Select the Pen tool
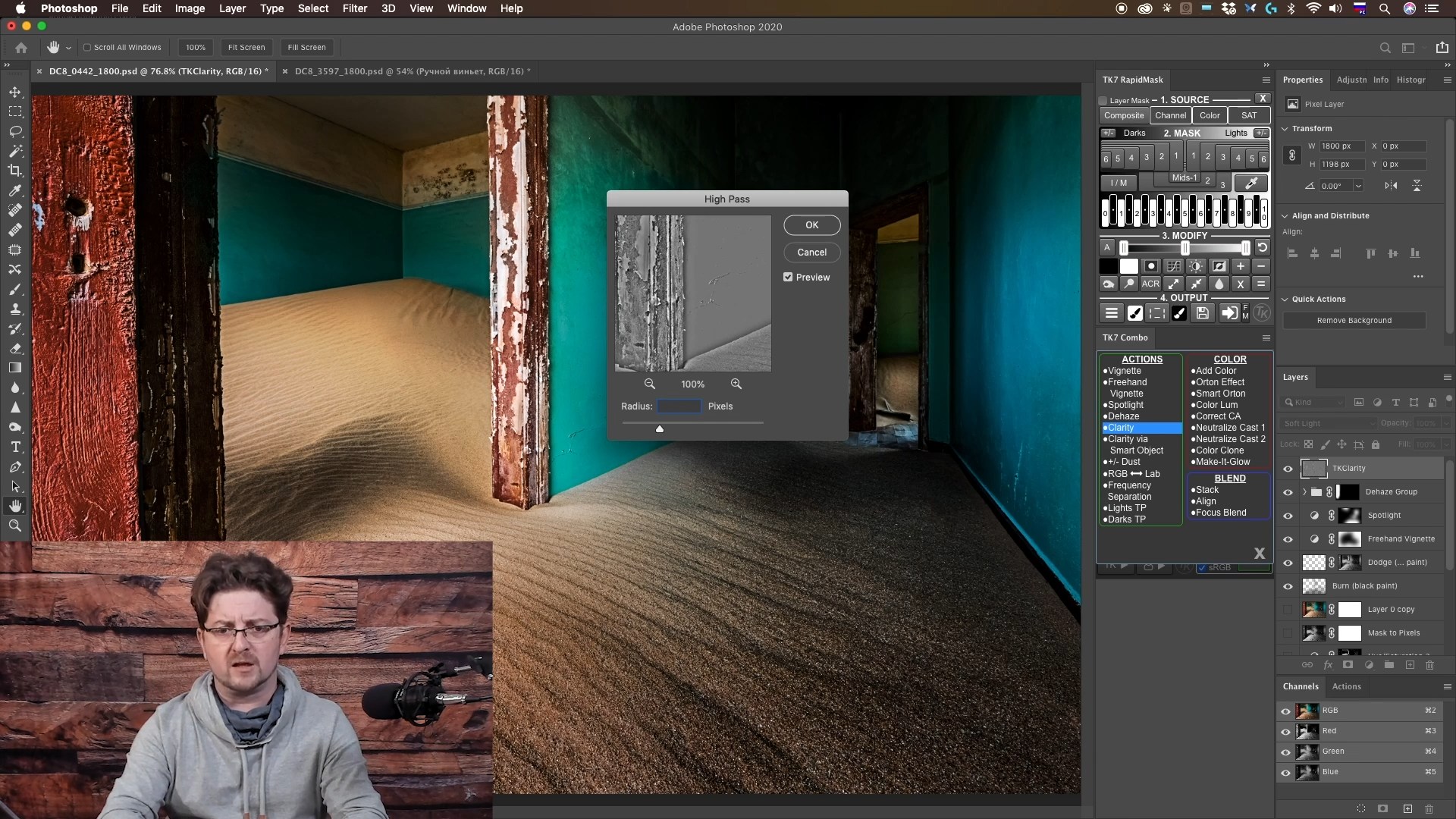 click(15, 466)
